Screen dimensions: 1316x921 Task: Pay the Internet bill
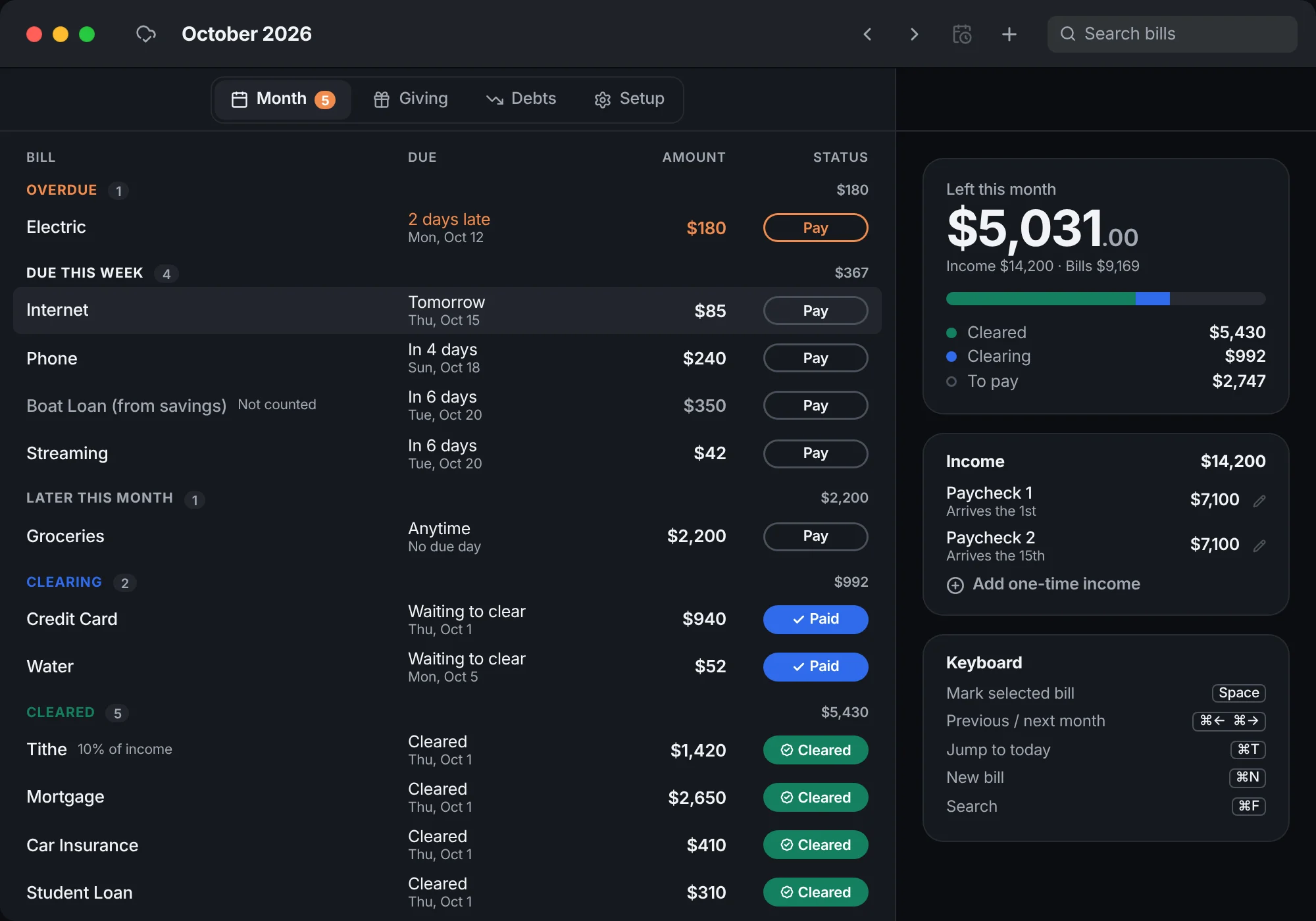(x=815, y=311)
